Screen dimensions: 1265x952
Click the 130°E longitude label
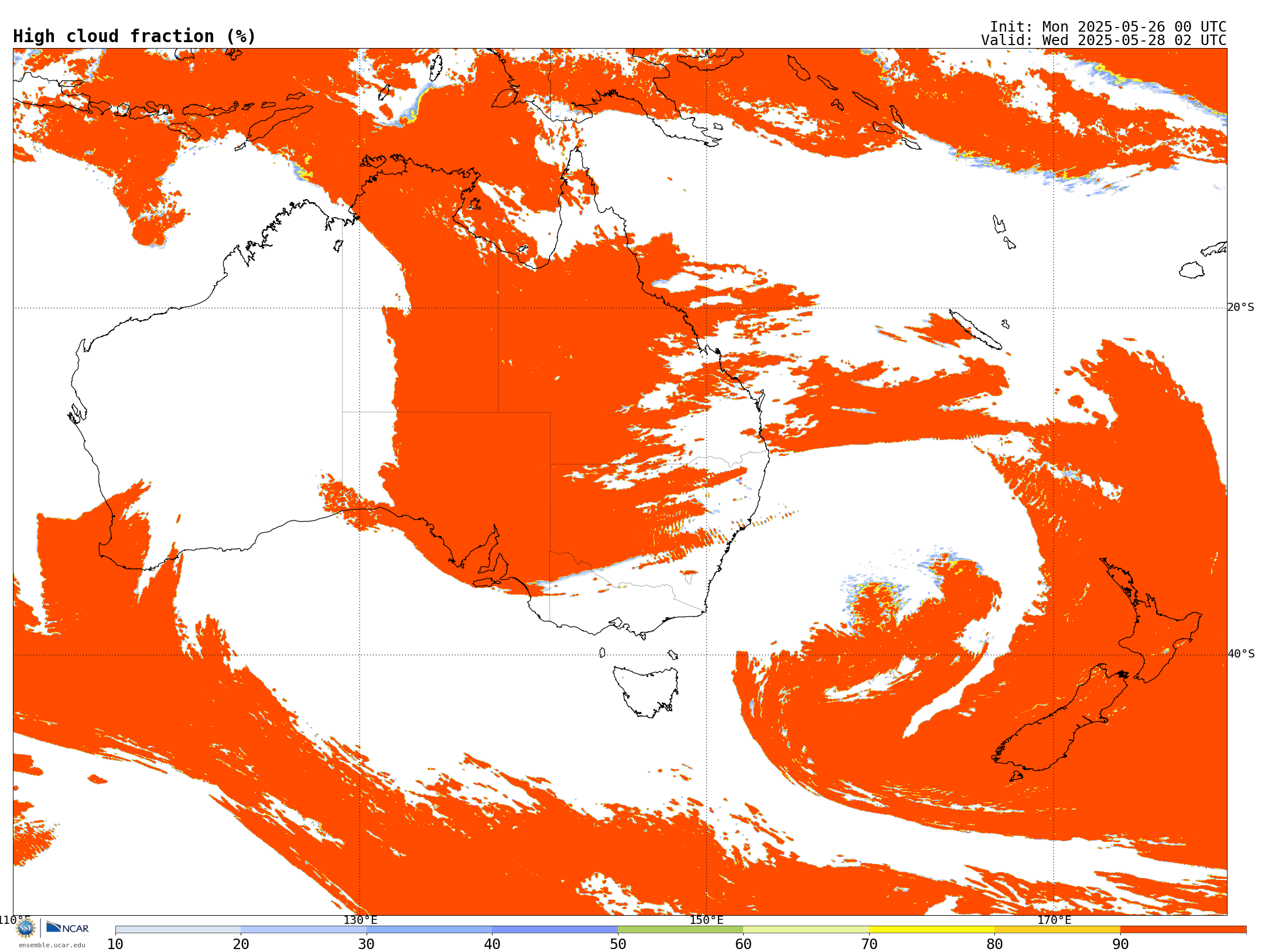coord(360,920)
